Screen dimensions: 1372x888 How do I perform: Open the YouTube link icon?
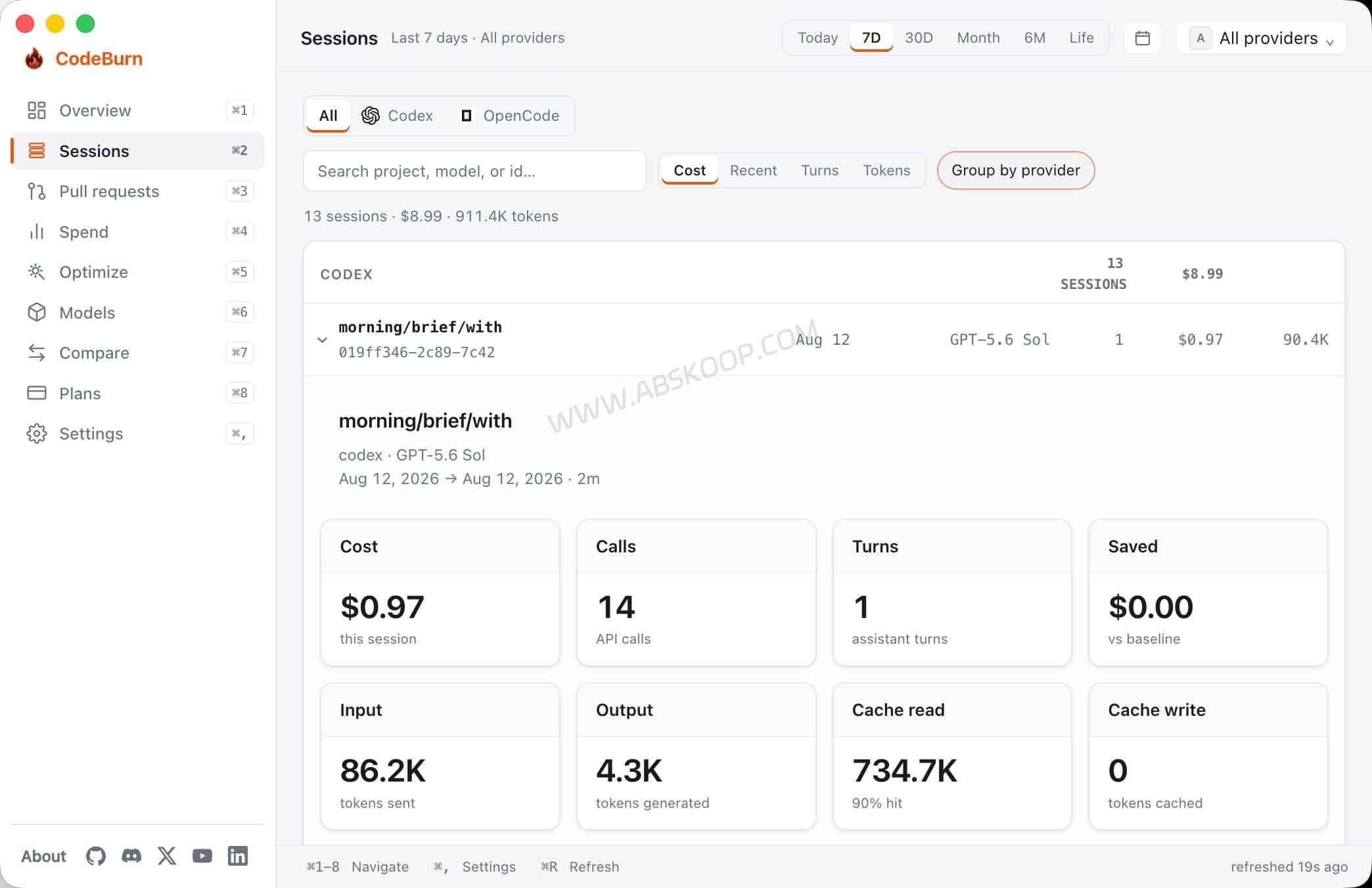click(202, 856)
